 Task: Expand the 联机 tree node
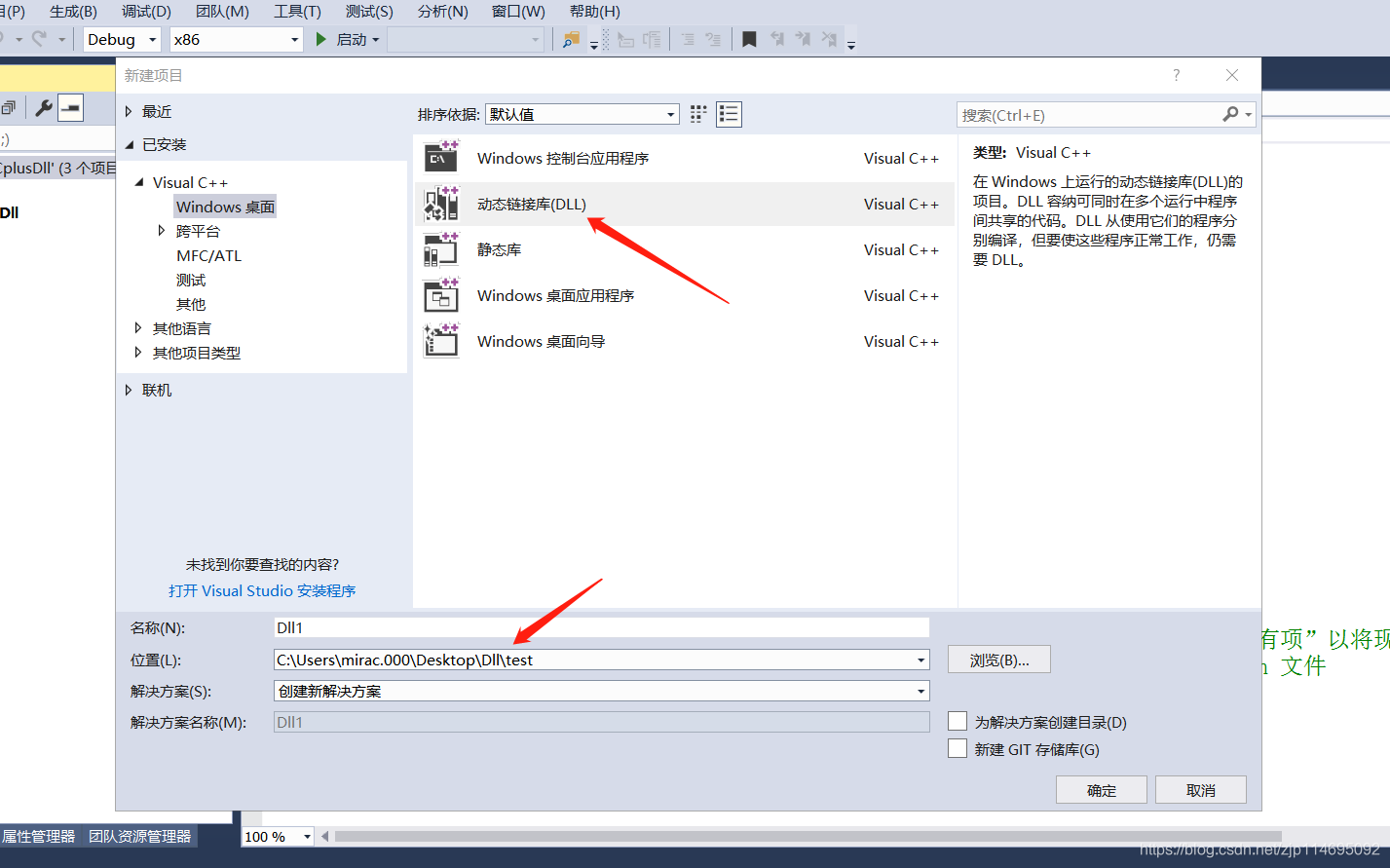[x=129, y=390]
